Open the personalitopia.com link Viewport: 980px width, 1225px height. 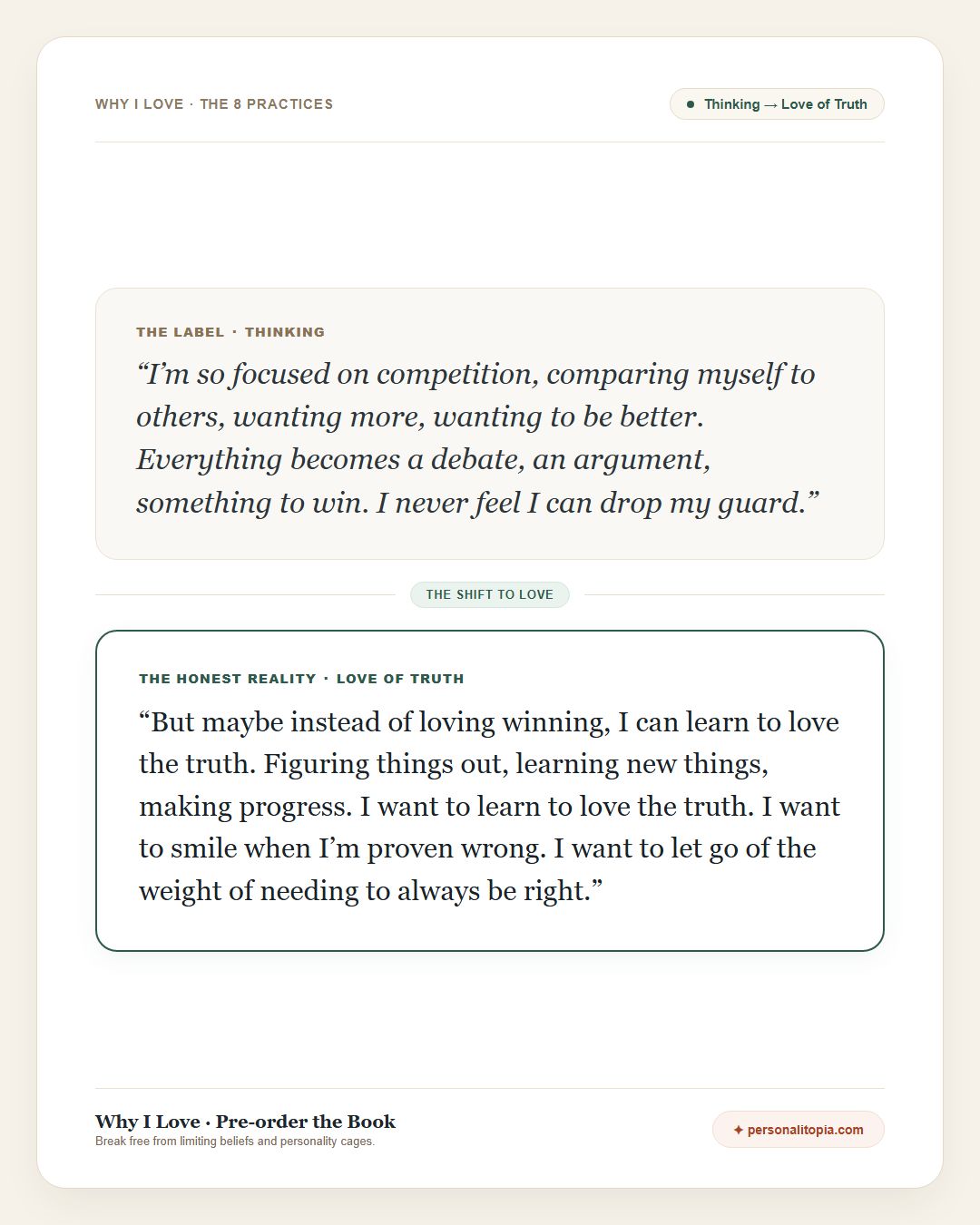(x=798, y=1130)
